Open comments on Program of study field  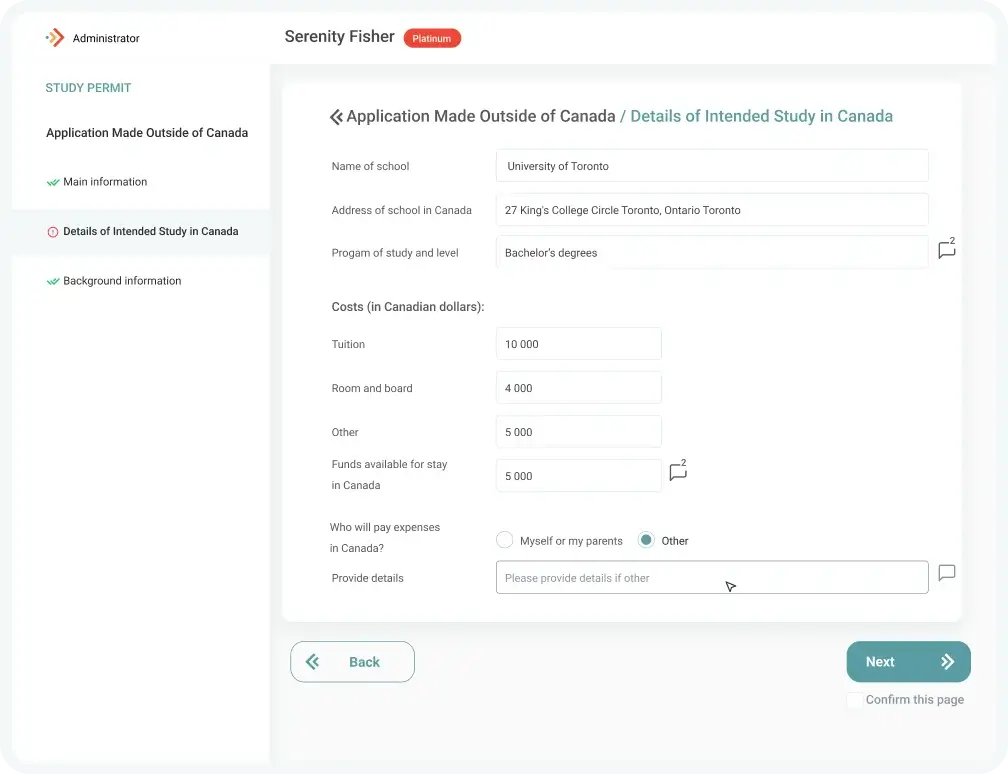pos(946,248)
